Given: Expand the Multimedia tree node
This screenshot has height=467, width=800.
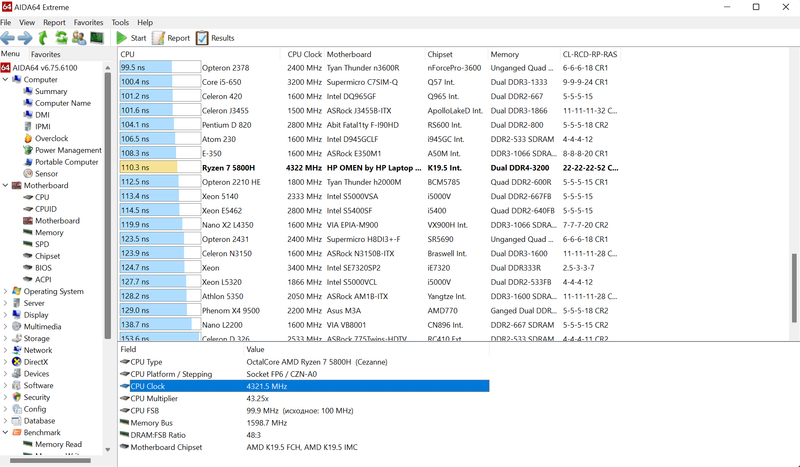Looking at the screenshot, I should 5,327.
